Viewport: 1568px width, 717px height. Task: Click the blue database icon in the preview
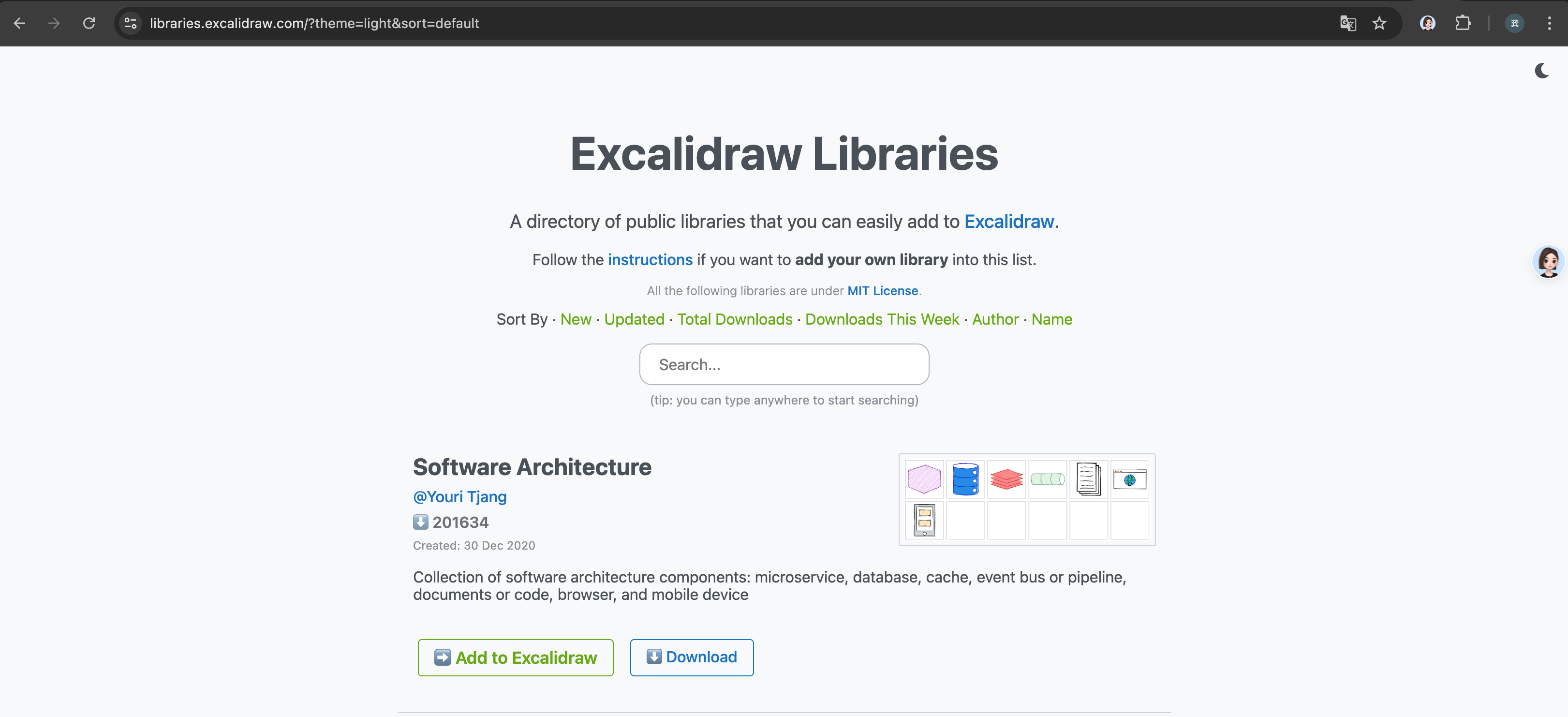(965, 479)
